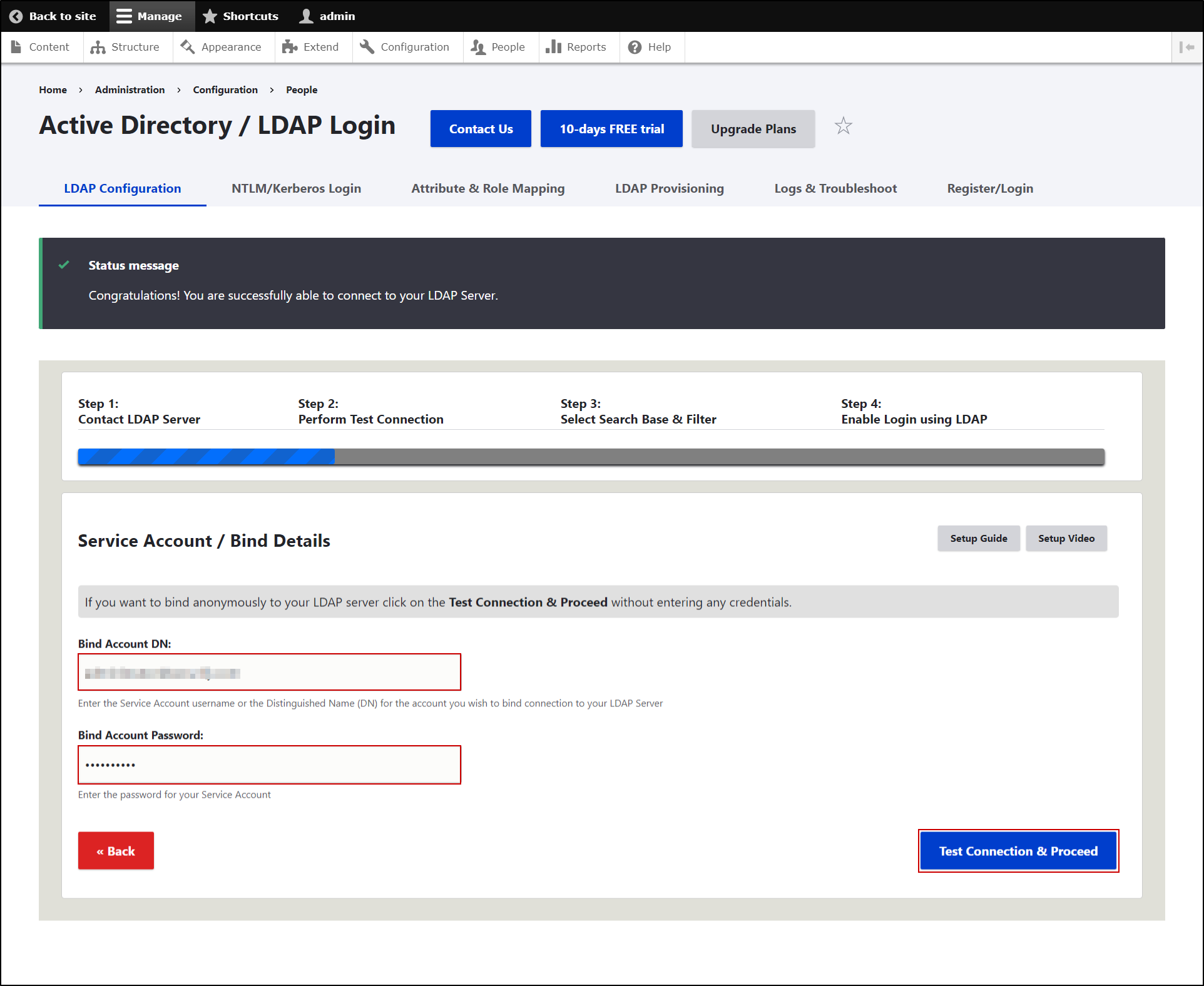Open the Content admin menu

click(41, 47)
